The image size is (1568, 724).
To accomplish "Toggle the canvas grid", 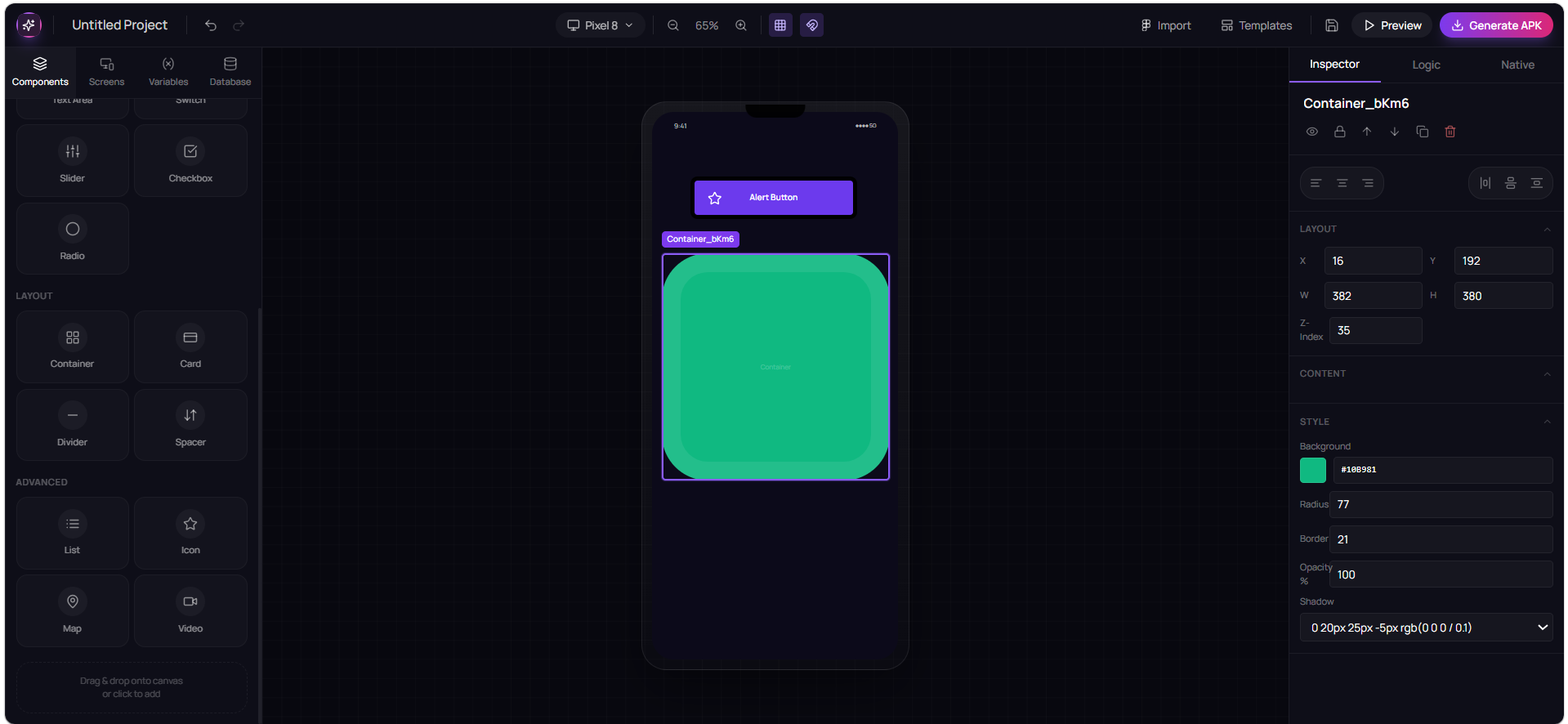I will click(x=780, y=25).
